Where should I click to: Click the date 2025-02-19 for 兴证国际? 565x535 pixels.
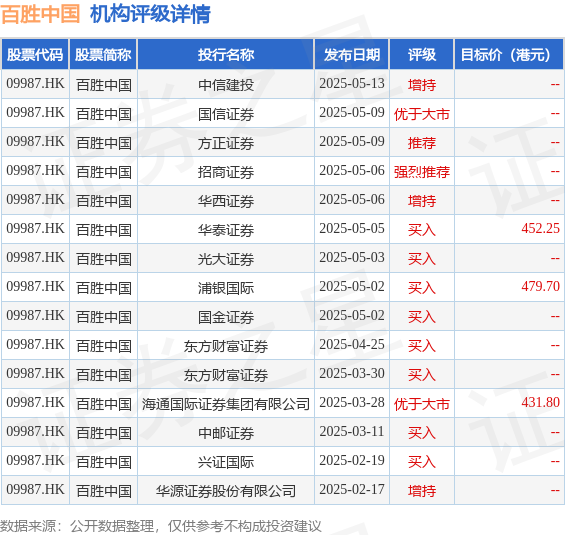pyautogui.click(x=352, y=460)
